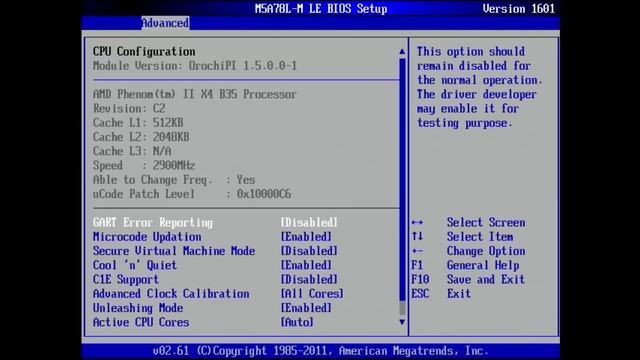Change GART Error Reporting Disabled value
640x360 pixels.
(x=309, y=222)
